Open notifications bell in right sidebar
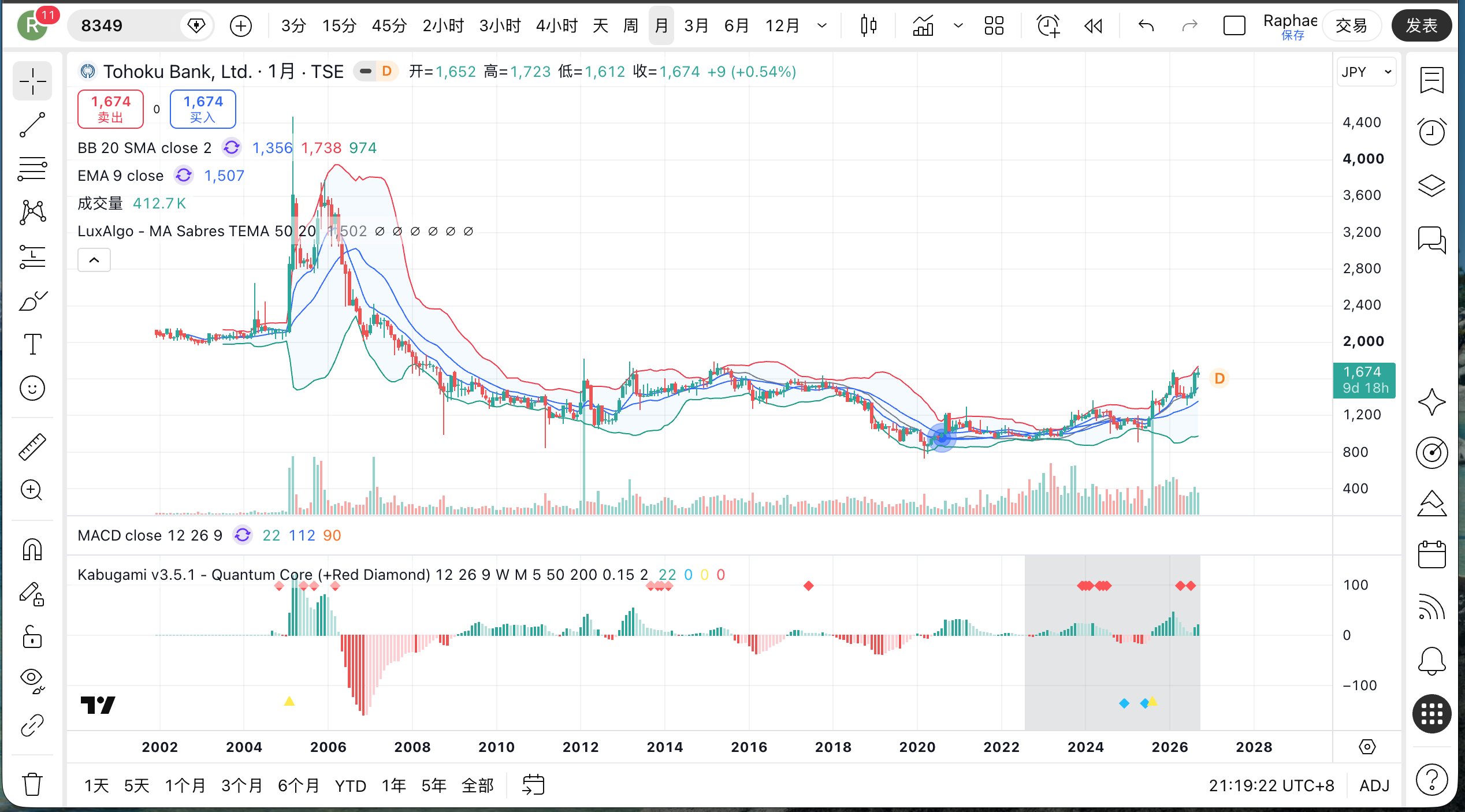 click(1432, 661)
